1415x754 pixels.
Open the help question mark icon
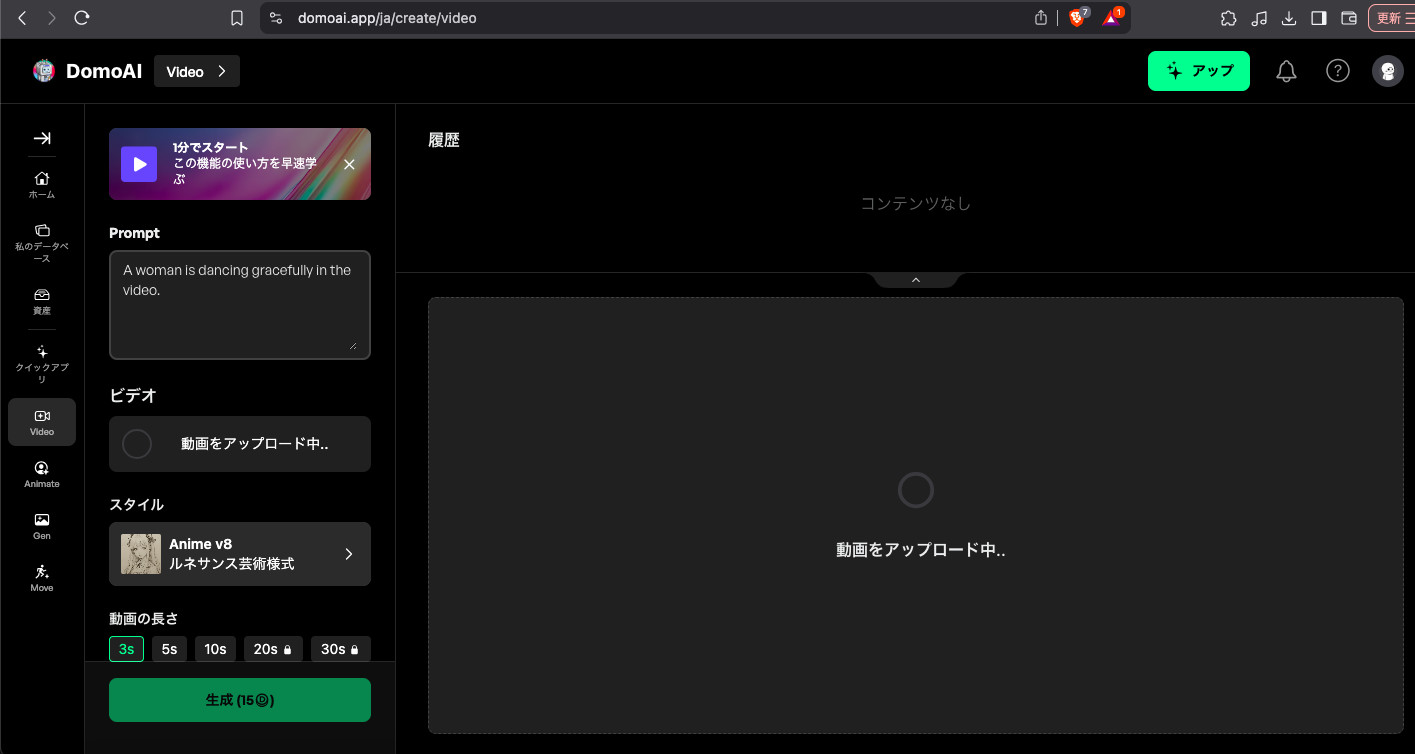point(1338,71)
